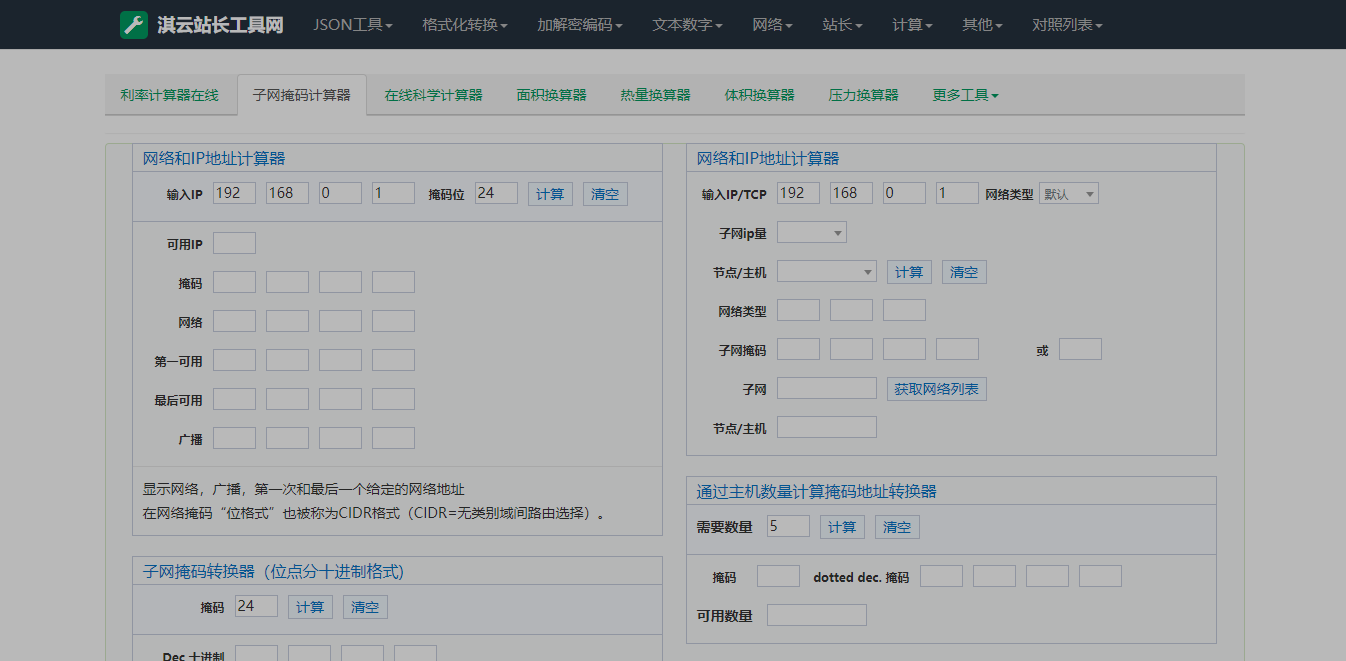Click the 需要数量 input field showing 5

[x=788, y=526]
